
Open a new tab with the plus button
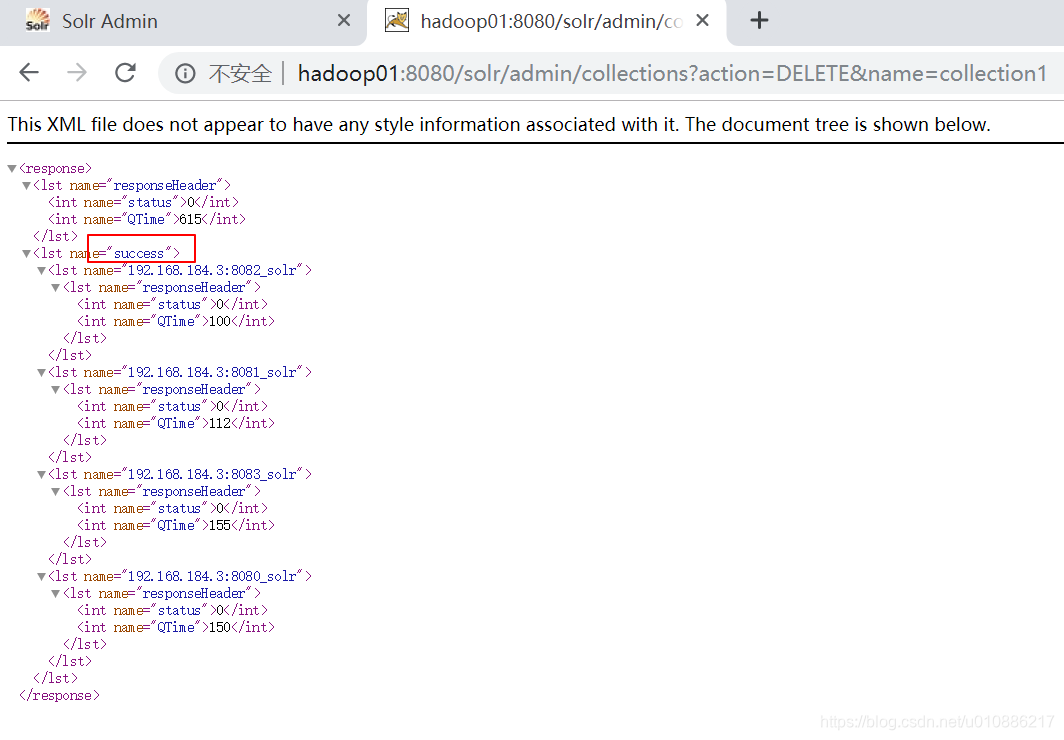[x=759, y=20]
